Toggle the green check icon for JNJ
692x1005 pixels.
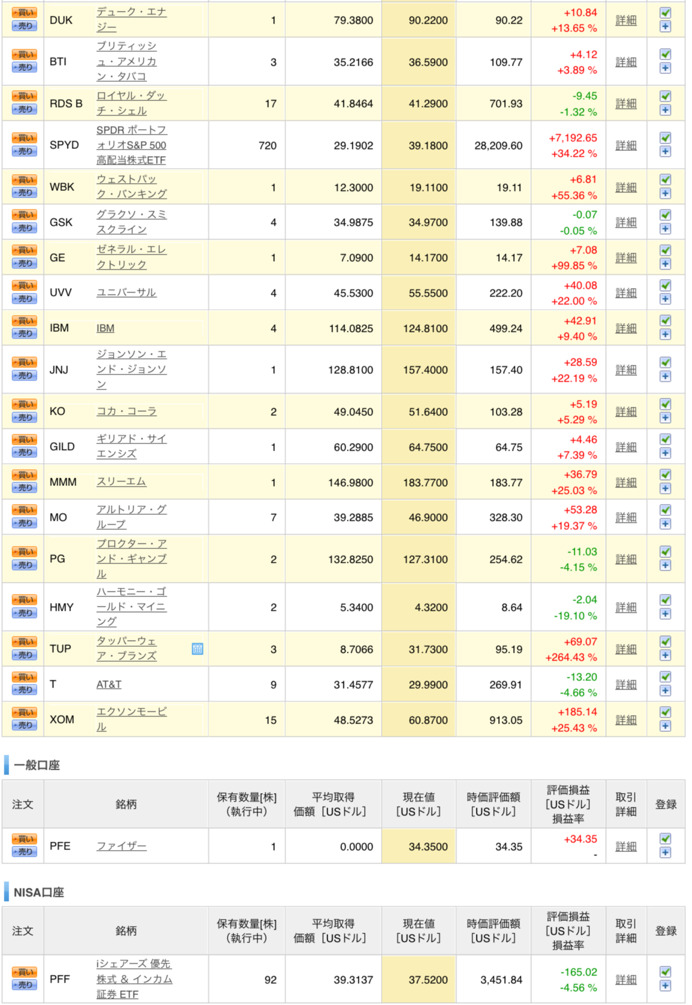[665, 362]
